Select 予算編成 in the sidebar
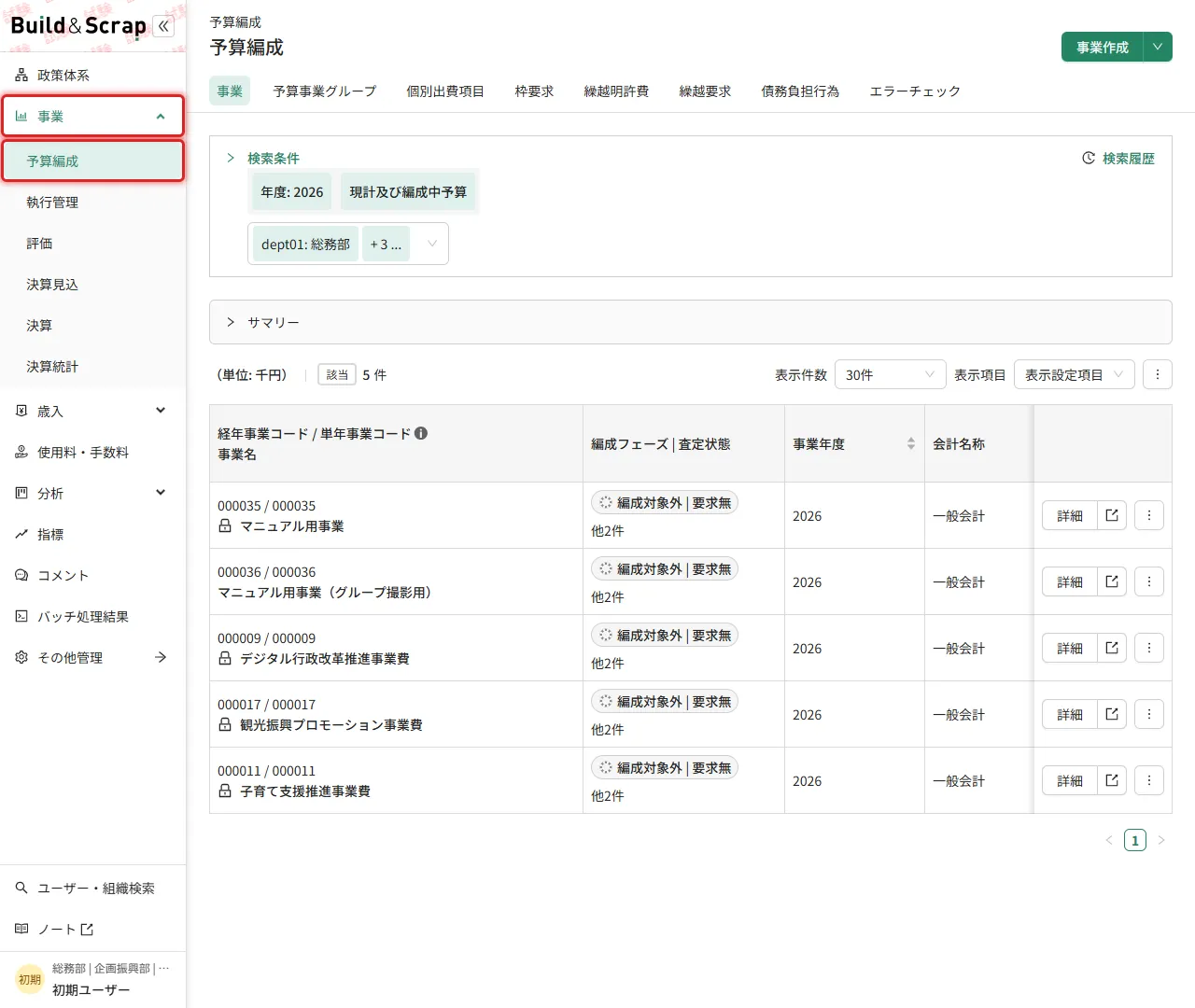The image size is (1195, 1008). coord(93,161)
